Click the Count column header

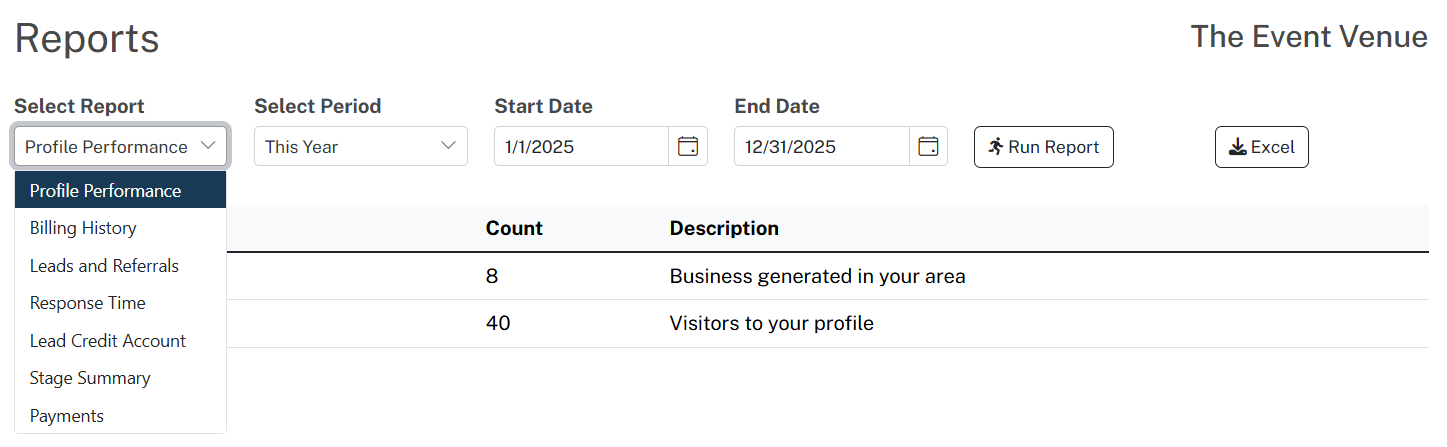[514, 228]
